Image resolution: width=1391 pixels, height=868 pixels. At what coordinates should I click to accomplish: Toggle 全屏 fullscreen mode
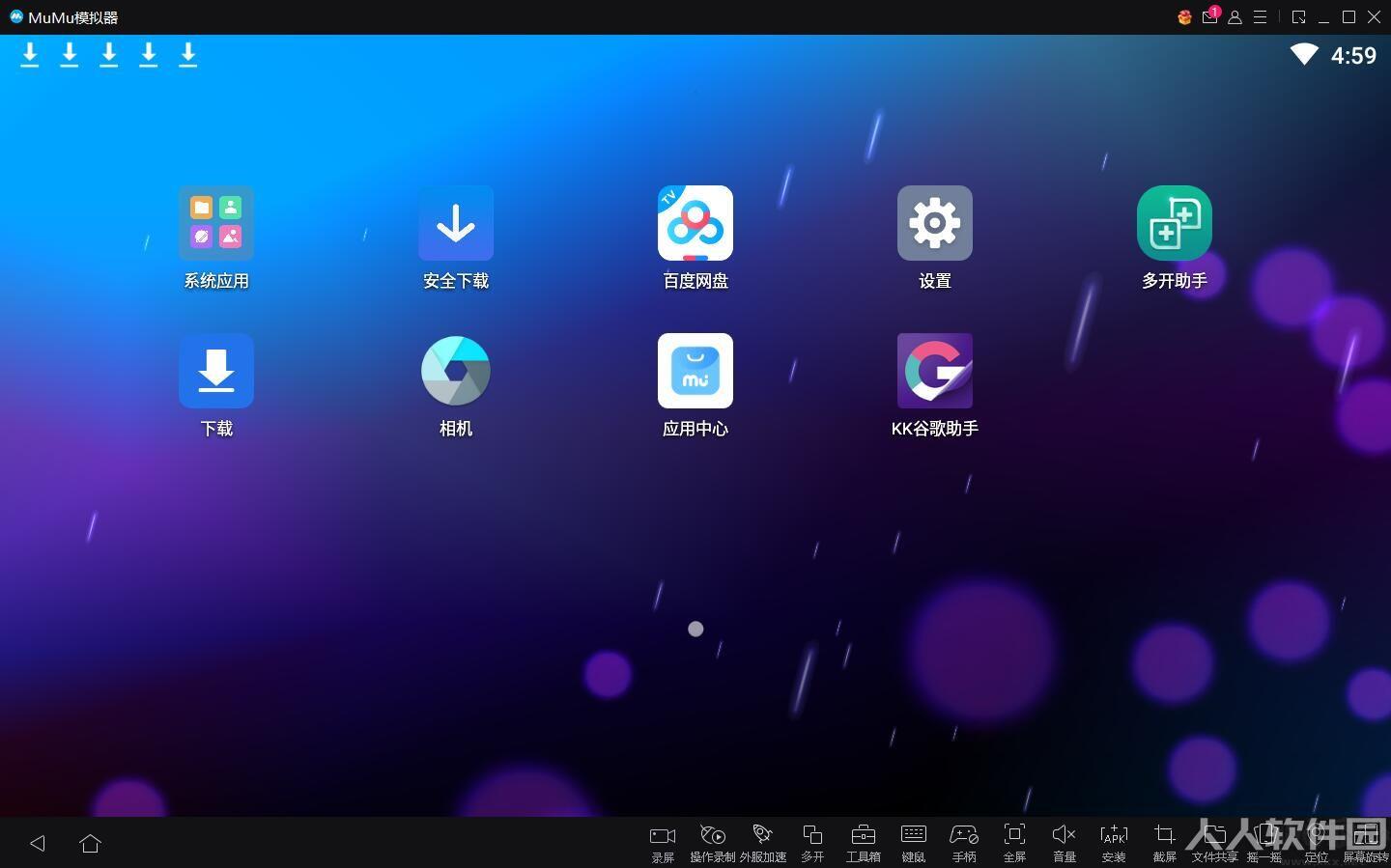pos(1014,843)
